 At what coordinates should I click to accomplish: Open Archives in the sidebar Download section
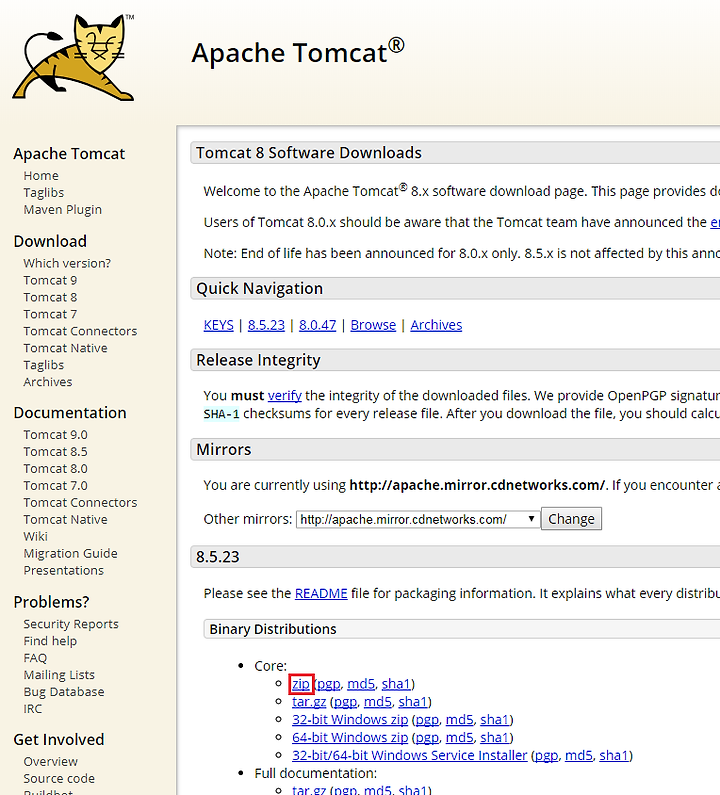(48, 382)
